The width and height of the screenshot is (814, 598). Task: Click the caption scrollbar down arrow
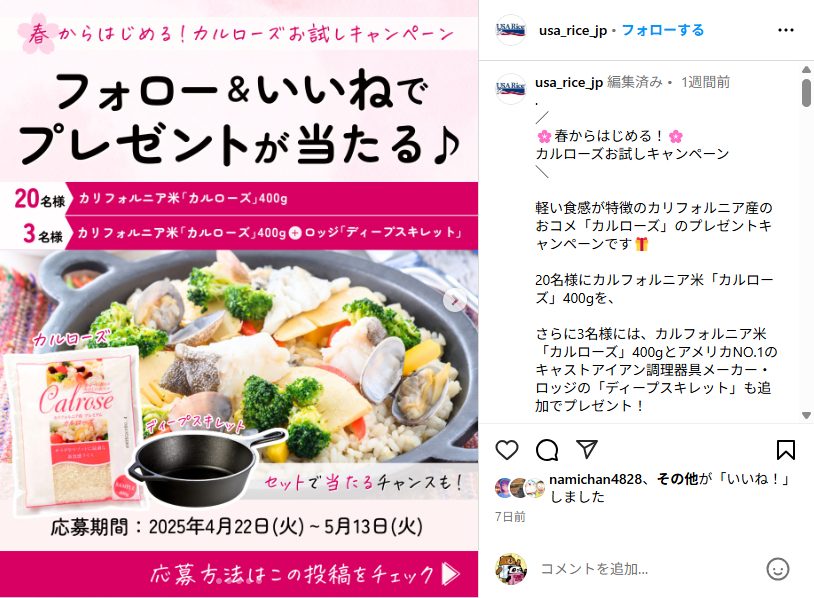click(x=806, y=415)
